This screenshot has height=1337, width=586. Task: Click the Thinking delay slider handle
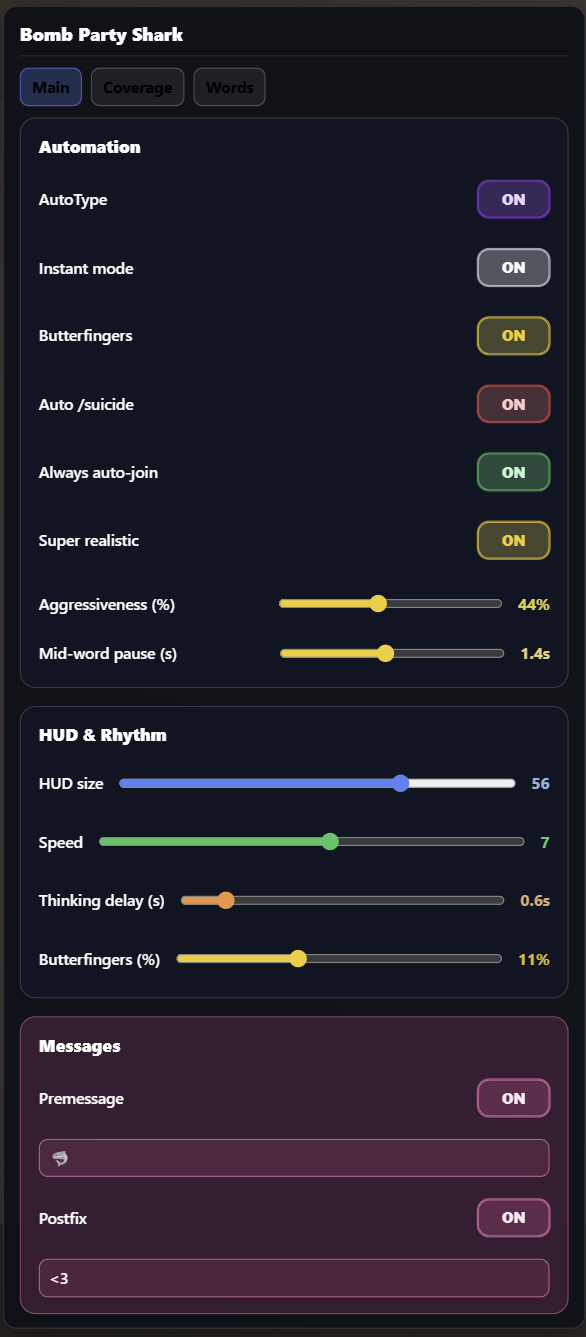pos(225,900)
